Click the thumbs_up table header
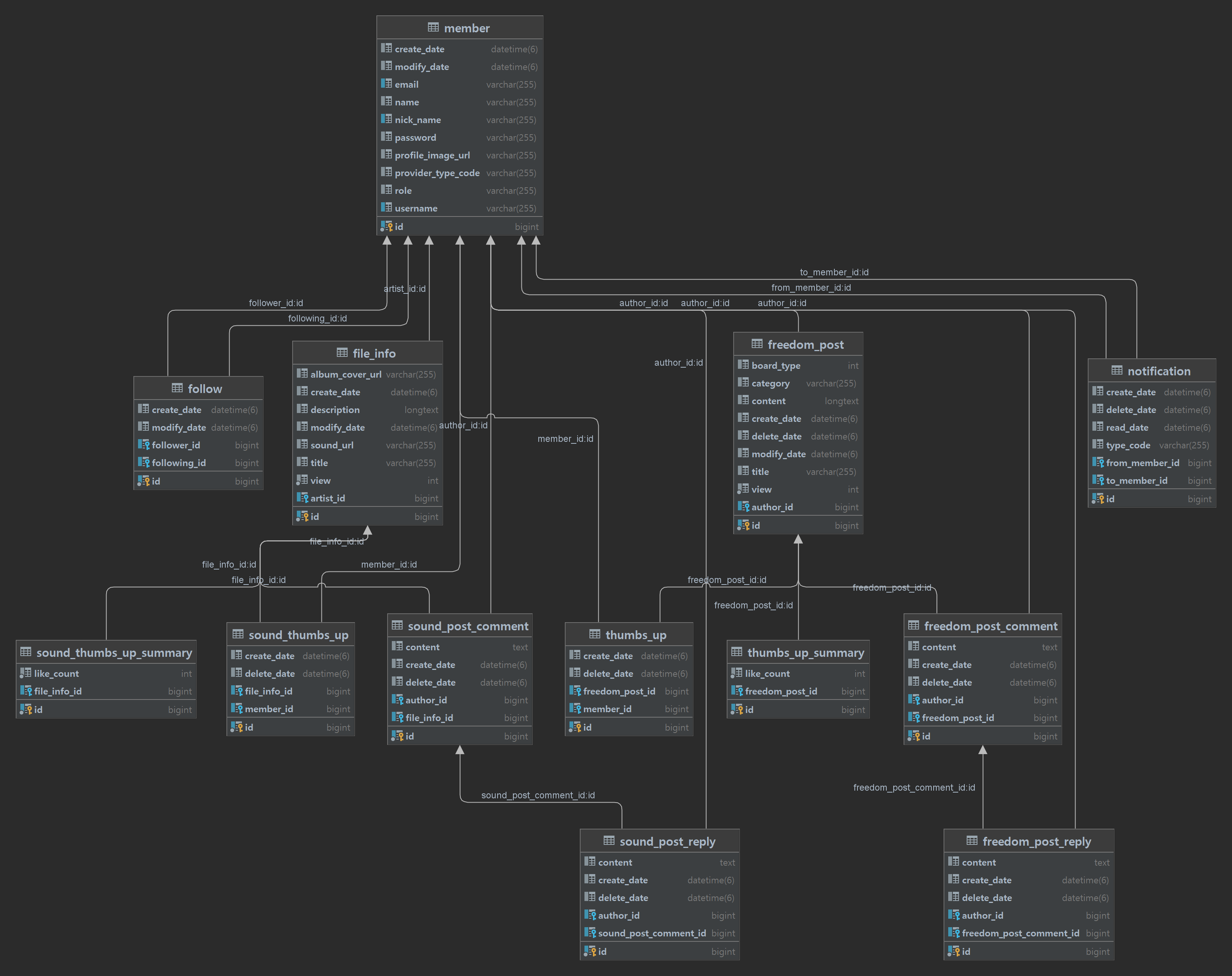This screenshot has height=976, width=1232. 636,635
